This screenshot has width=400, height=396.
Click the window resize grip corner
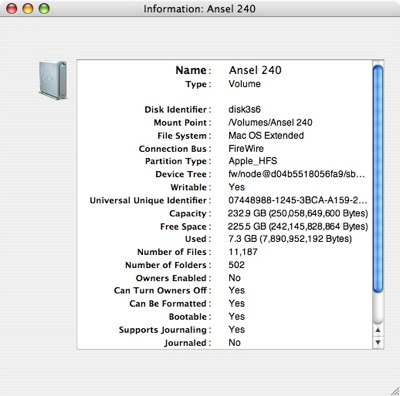(394, 390)
